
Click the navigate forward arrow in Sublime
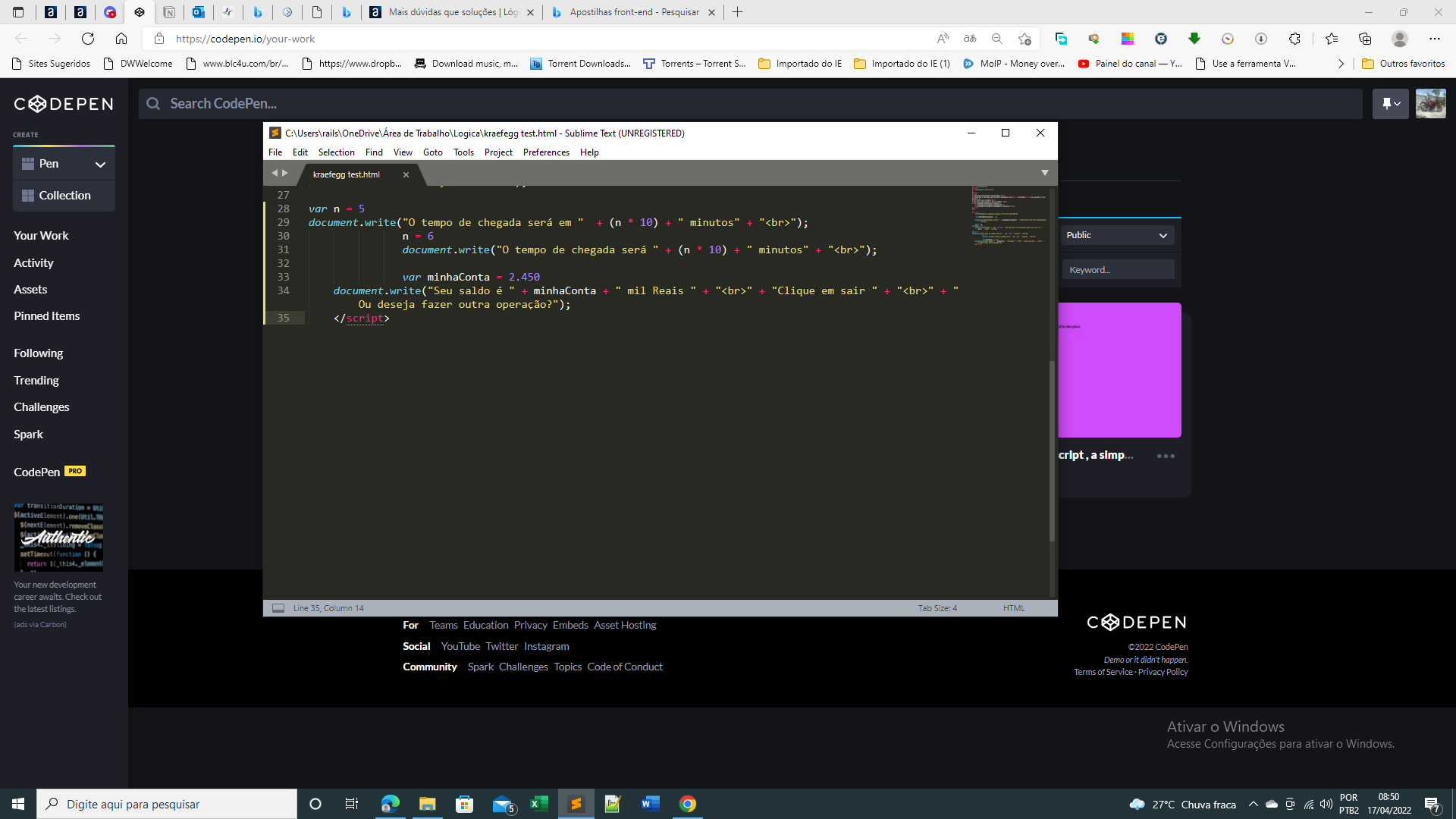pos(285,173)
